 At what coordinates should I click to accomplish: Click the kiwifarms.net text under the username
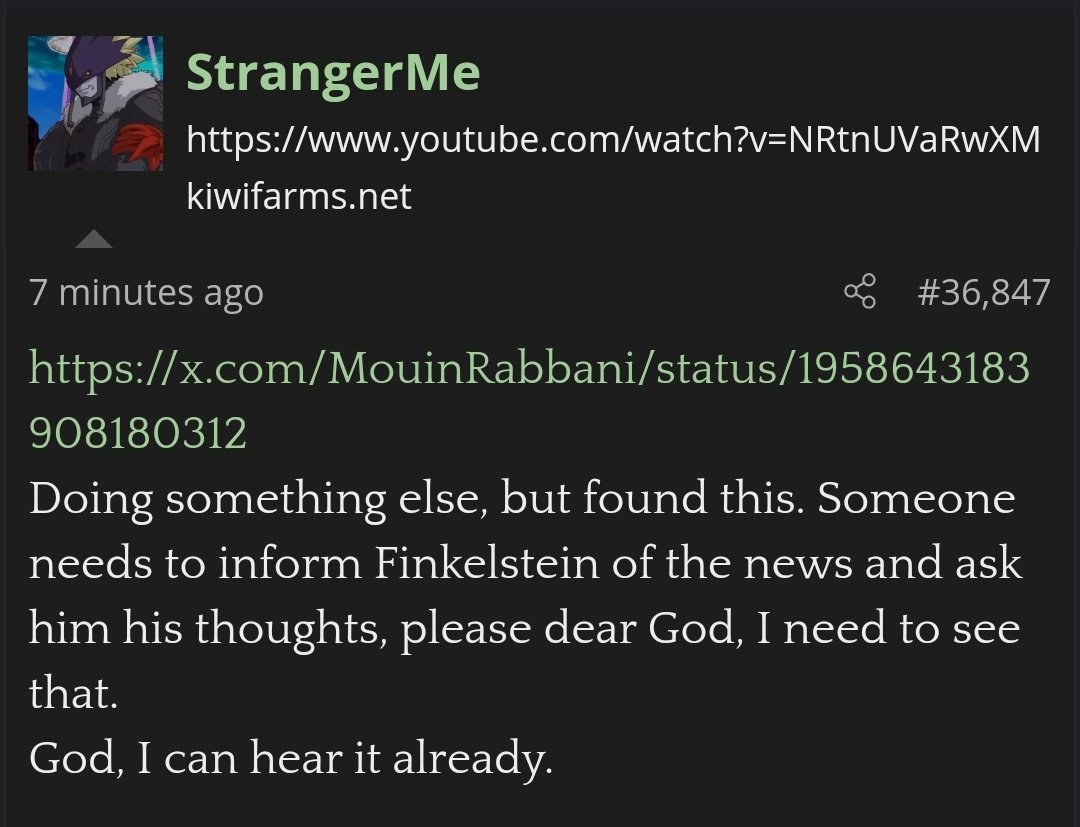(298, 196)
